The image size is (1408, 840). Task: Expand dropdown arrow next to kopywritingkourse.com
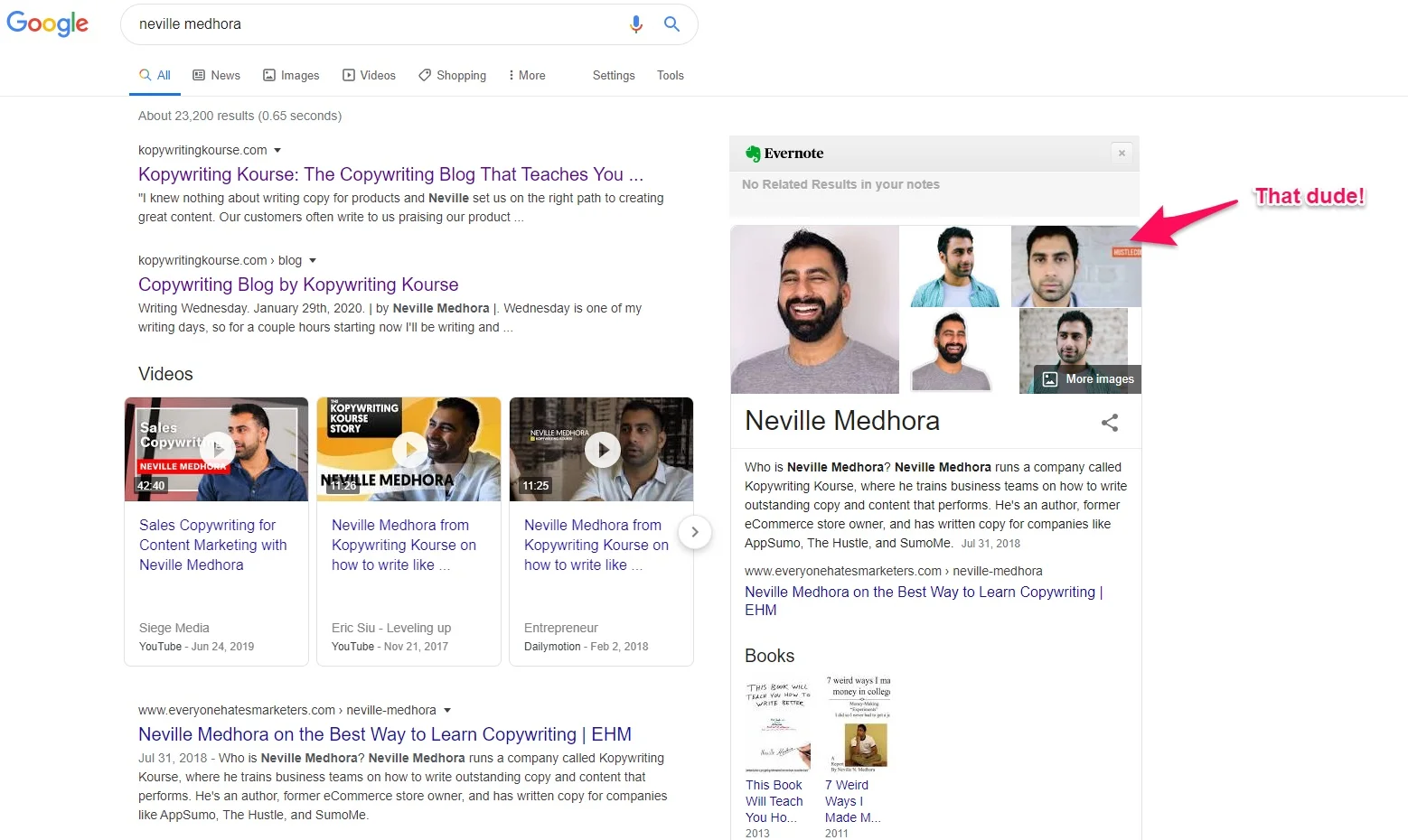[277, 150]
